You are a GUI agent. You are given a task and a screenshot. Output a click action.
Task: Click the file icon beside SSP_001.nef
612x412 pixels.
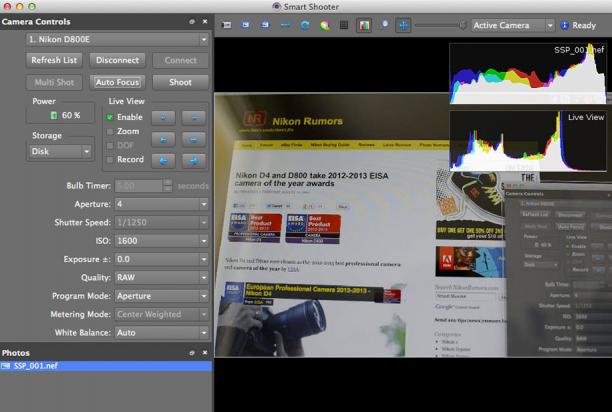tap(5, 366)
